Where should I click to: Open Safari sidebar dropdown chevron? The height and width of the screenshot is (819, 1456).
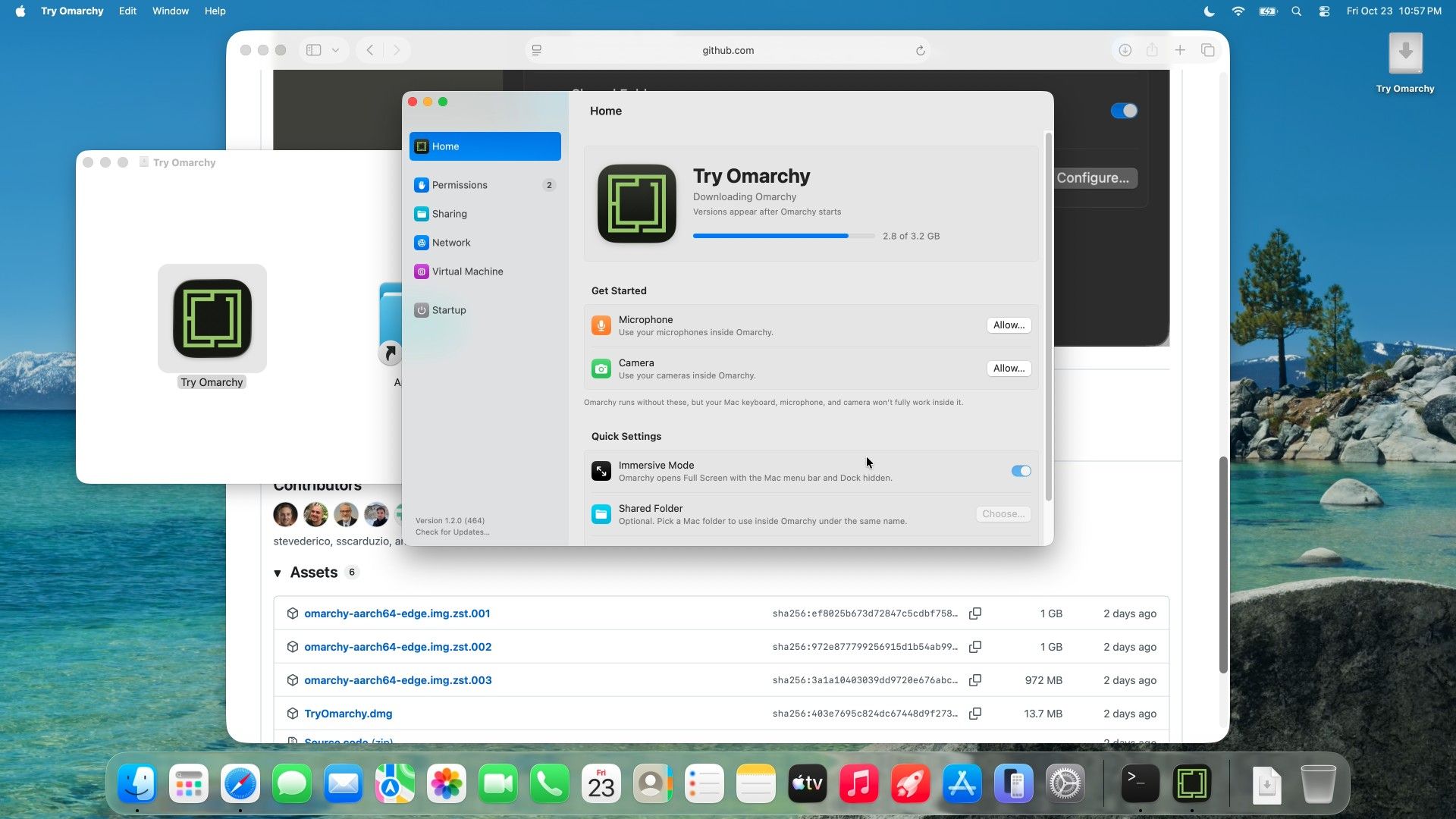[x=335, y=50]
